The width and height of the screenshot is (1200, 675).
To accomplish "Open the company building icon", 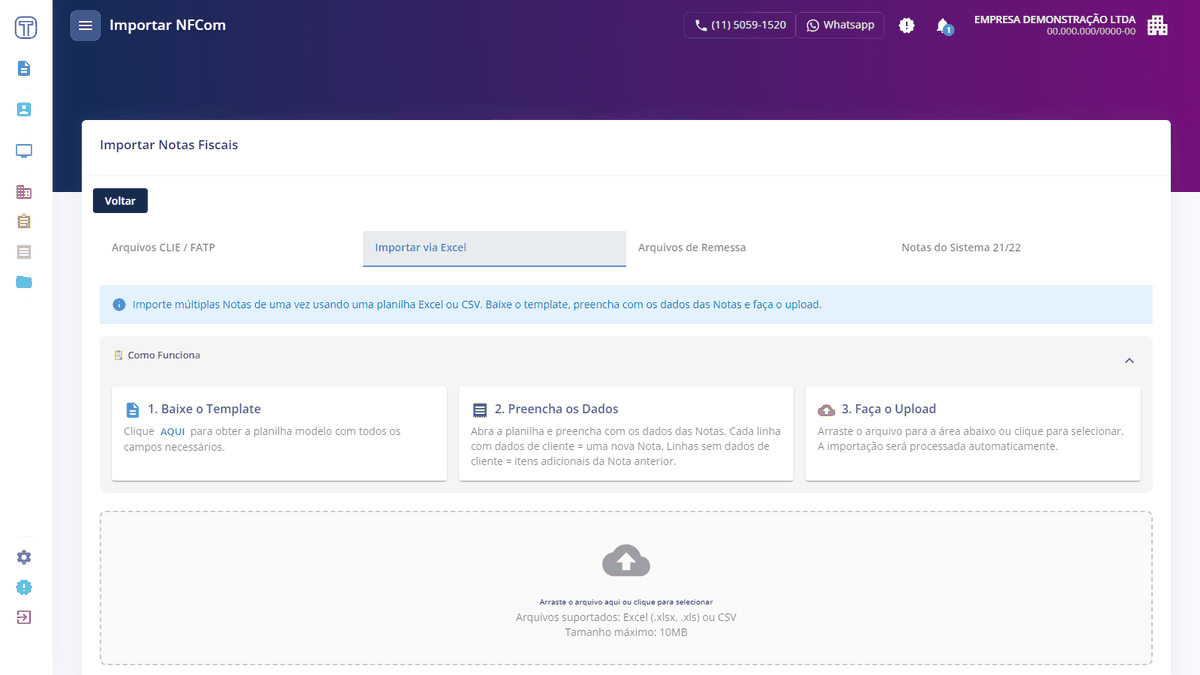I will coord(1157,25).
